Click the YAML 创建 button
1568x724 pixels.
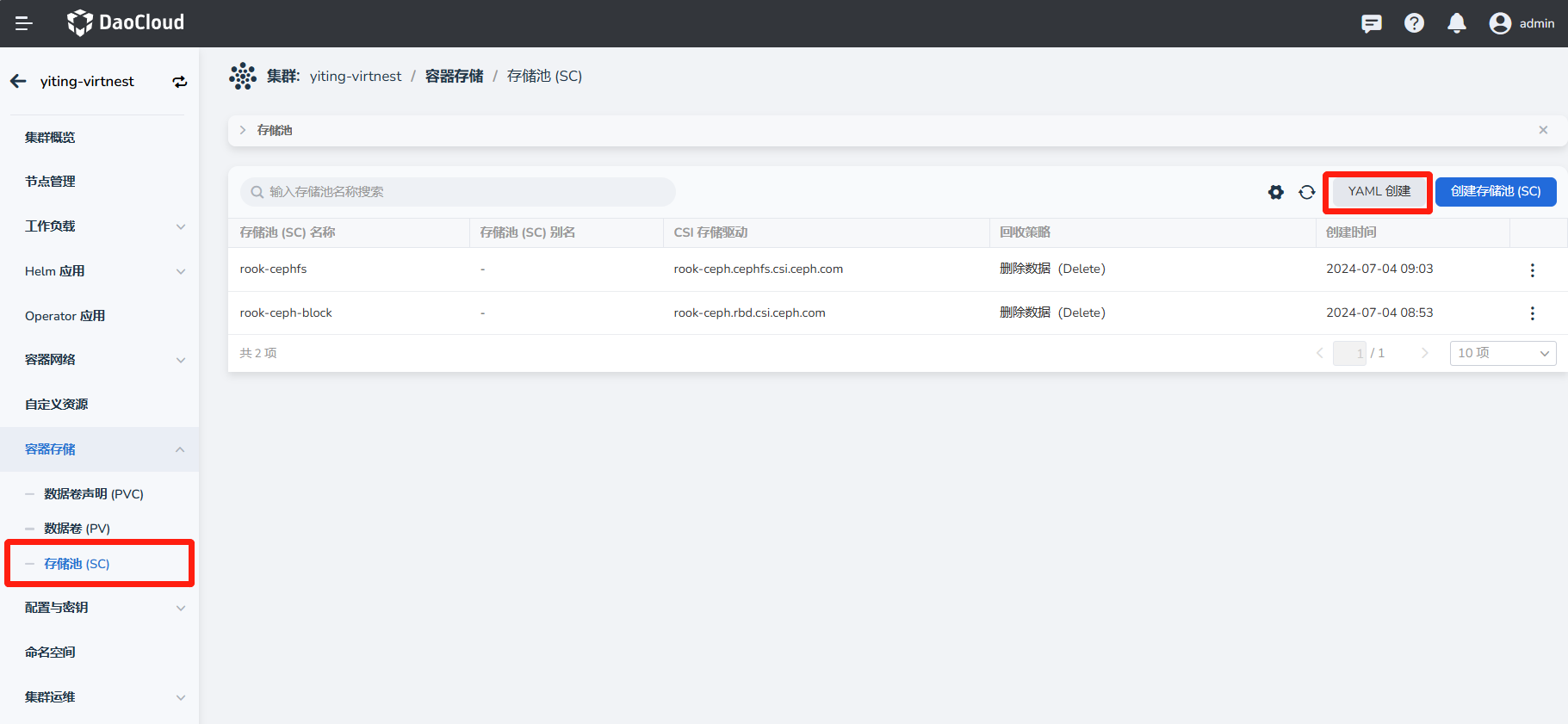(x=1379, y=192)
